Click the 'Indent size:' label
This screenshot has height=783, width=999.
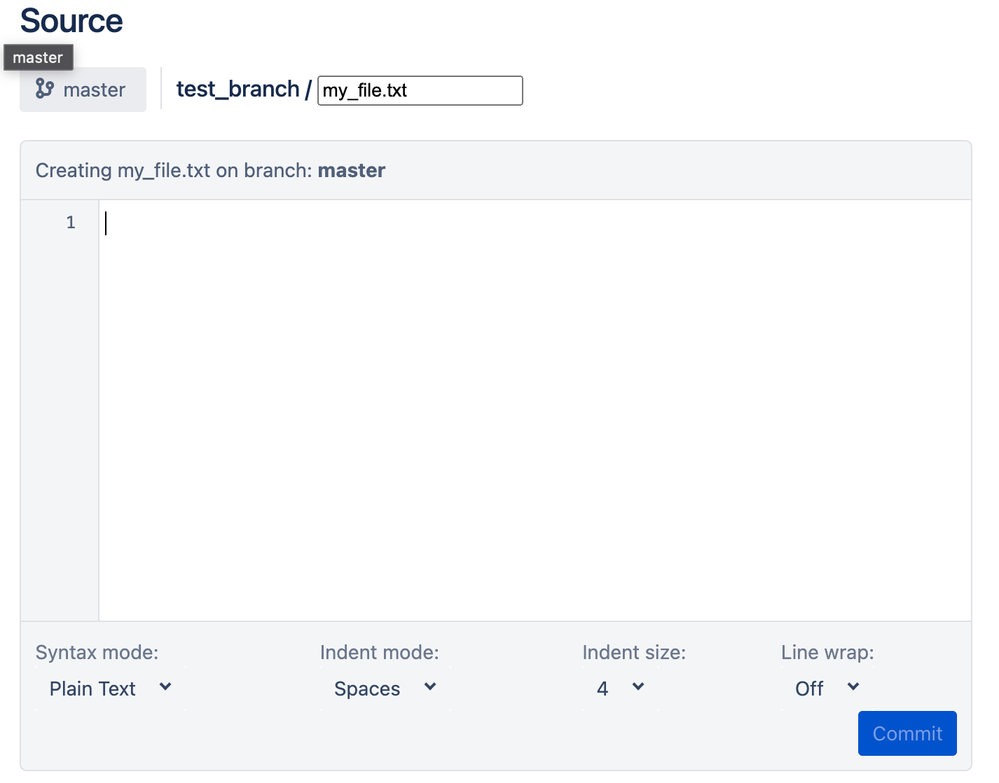(x=634, y=652)
